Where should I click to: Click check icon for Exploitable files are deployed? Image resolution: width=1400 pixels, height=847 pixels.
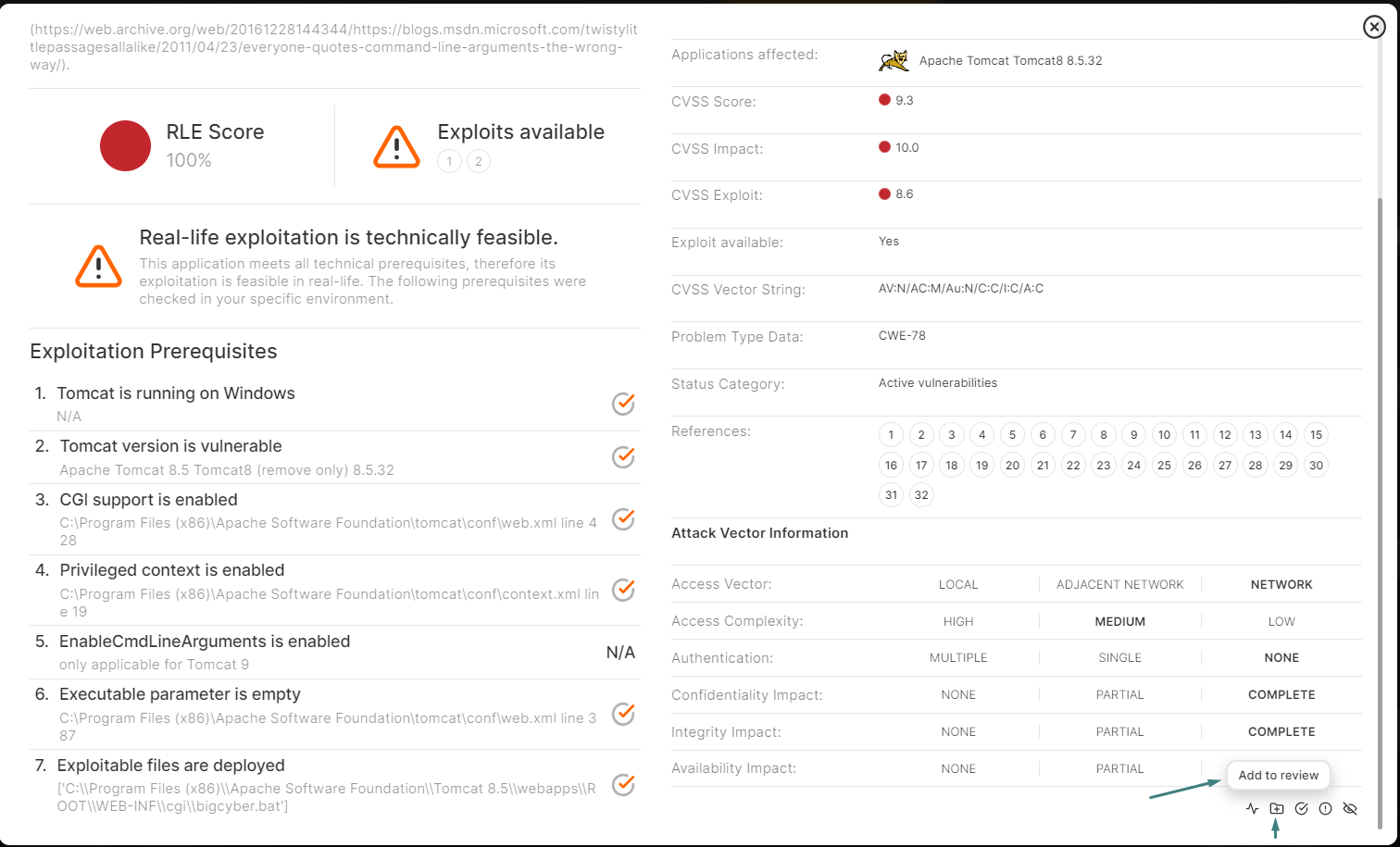[623, 785]
